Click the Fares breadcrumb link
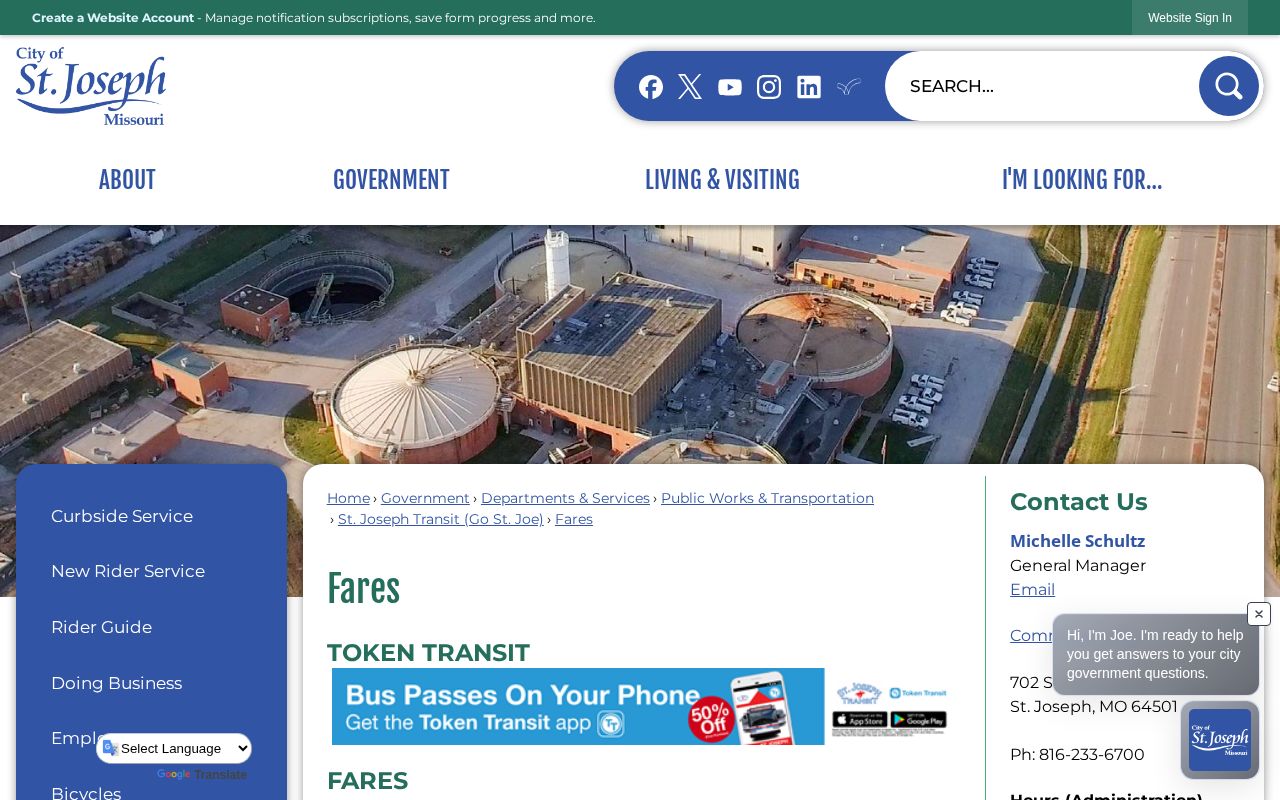The width and height of the screenshot is (1280, 800). 574,519
